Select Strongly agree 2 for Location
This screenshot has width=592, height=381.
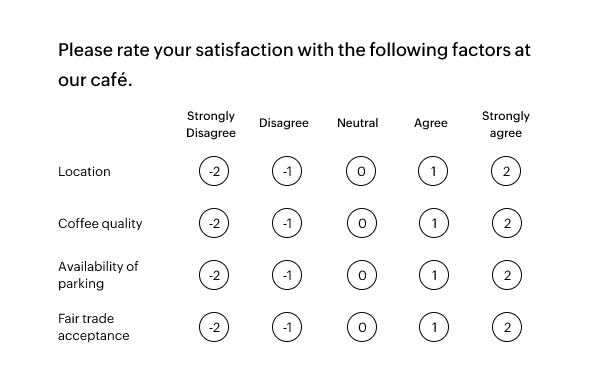coord(506,171)
